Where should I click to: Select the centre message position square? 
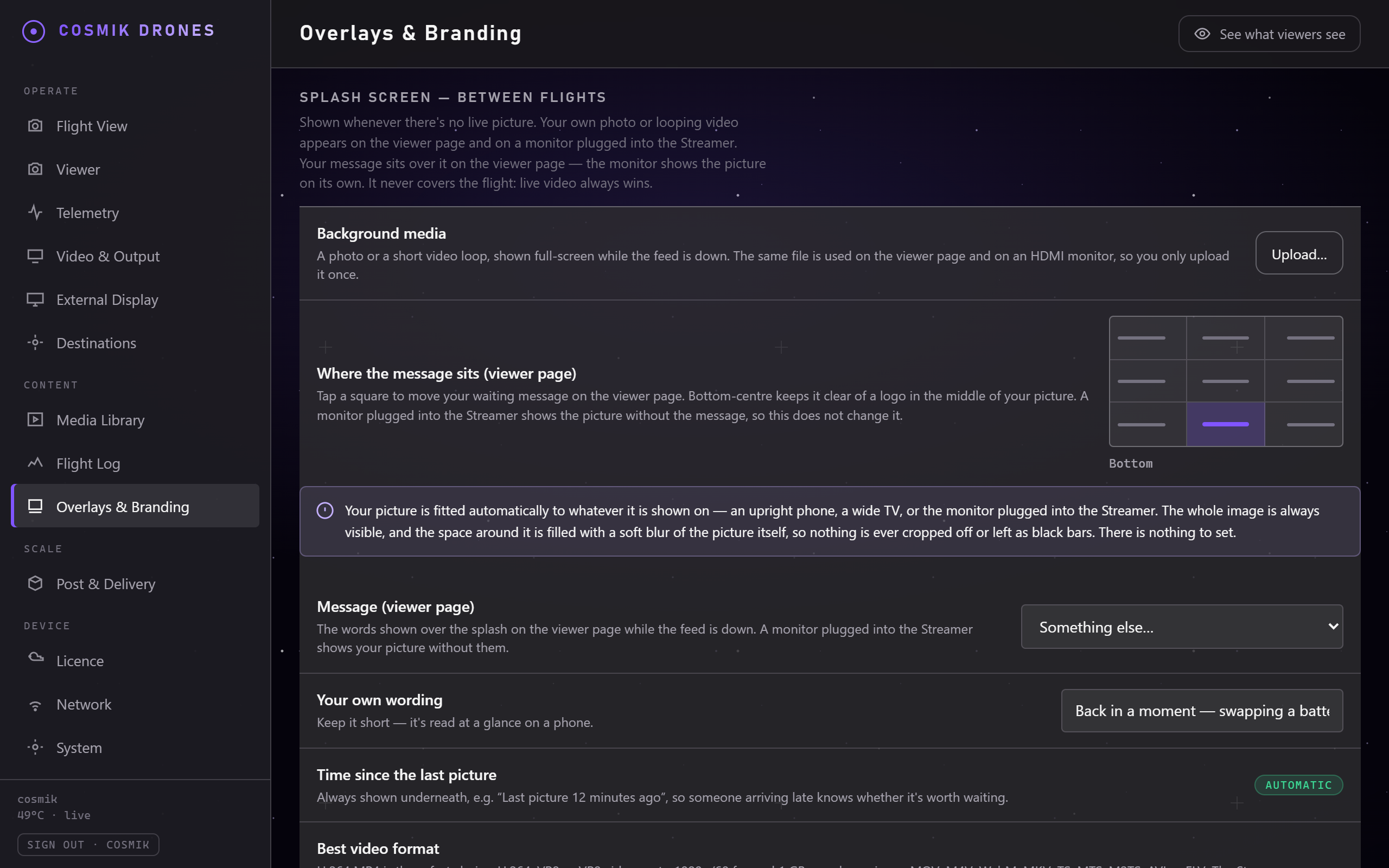point(1226,381)
